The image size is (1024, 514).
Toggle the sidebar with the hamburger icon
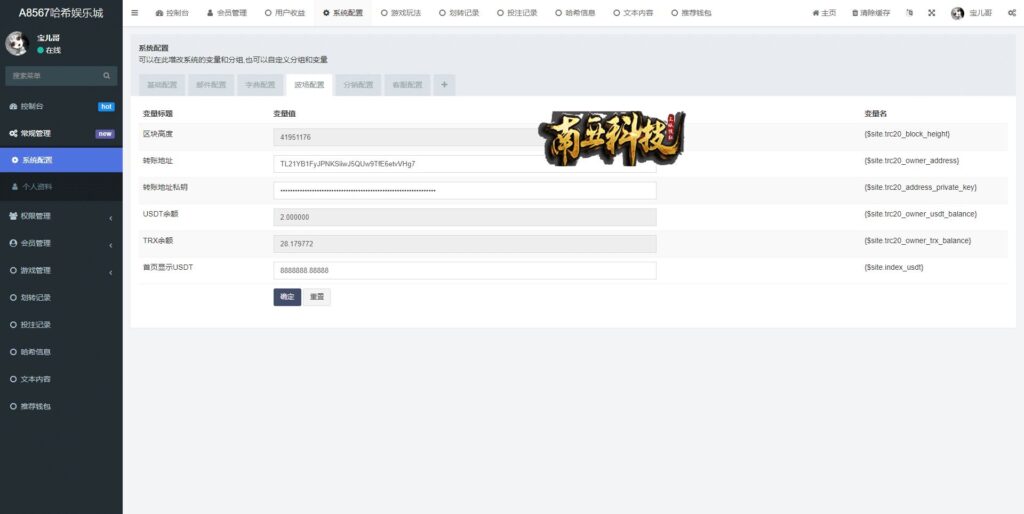(135, 13)
